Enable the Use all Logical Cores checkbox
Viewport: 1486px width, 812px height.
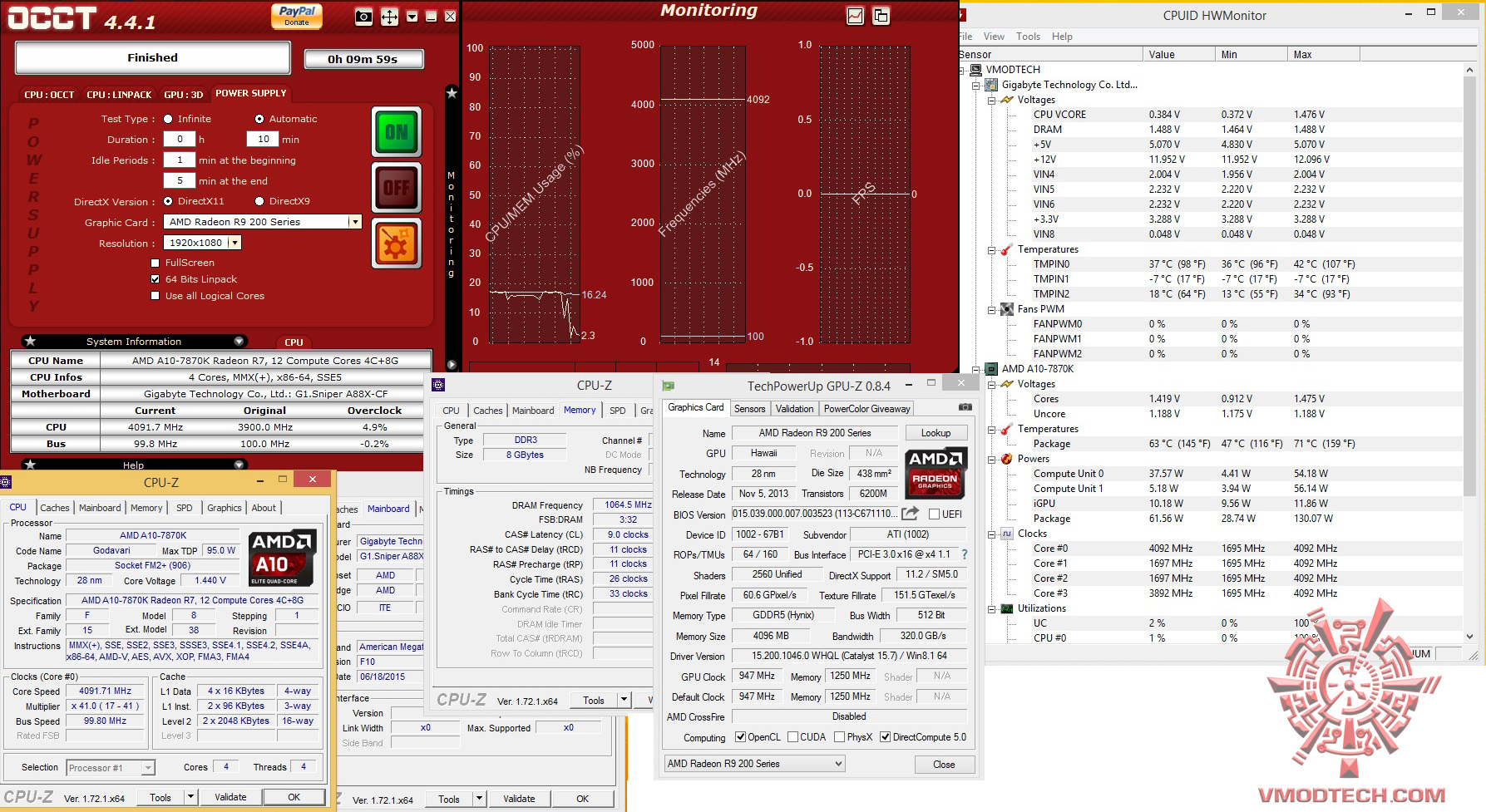tap(155, 296)
